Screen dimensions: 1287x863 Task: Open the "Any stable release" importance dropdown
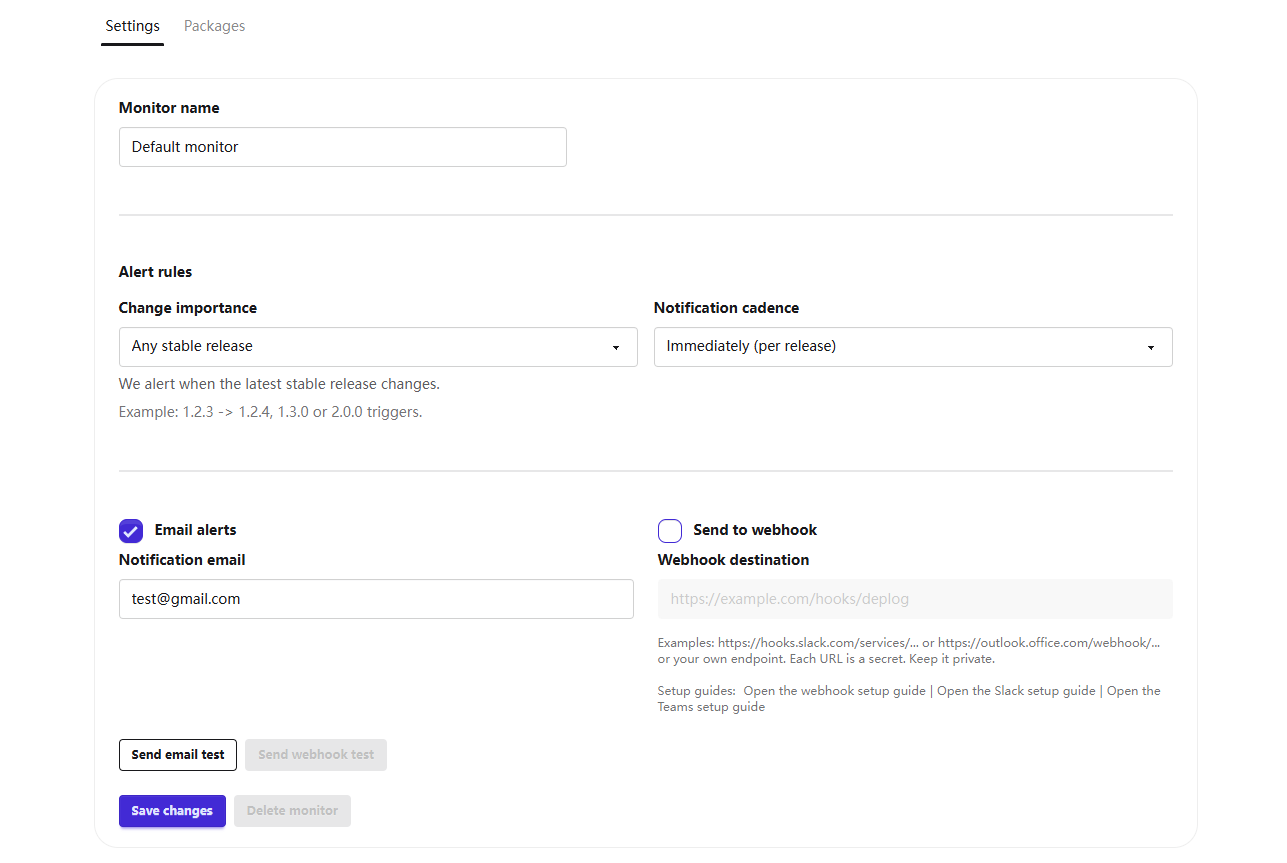pyautogui.click(x=377, y=347)
